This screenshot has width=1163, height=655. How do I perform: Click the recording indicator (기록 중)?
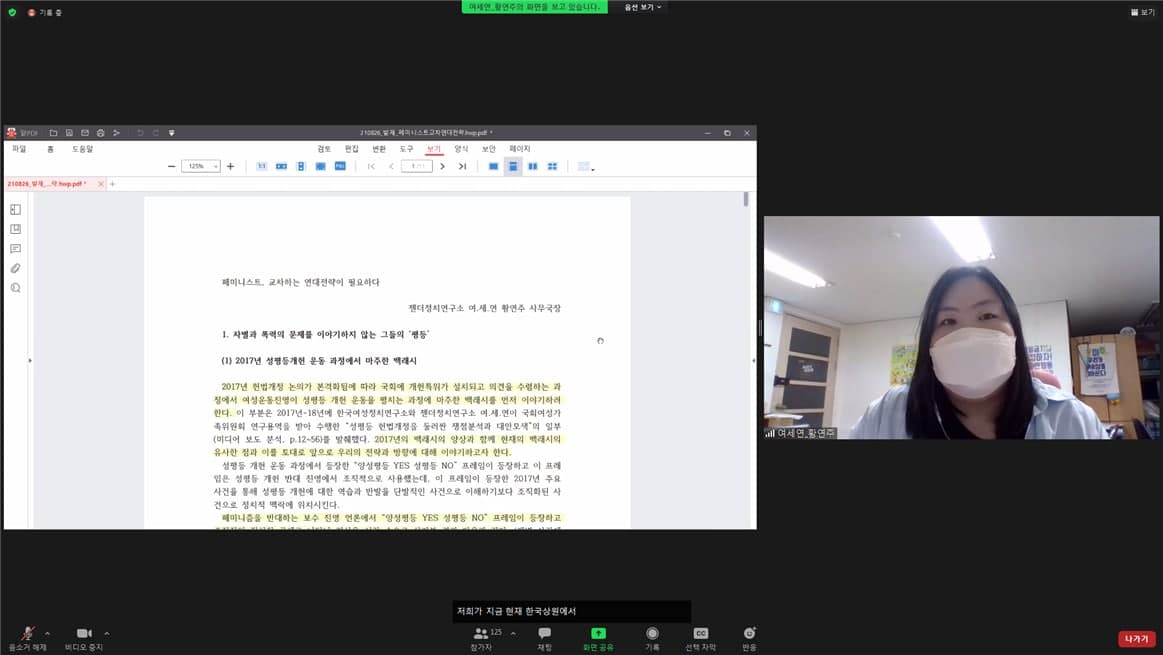45,13
